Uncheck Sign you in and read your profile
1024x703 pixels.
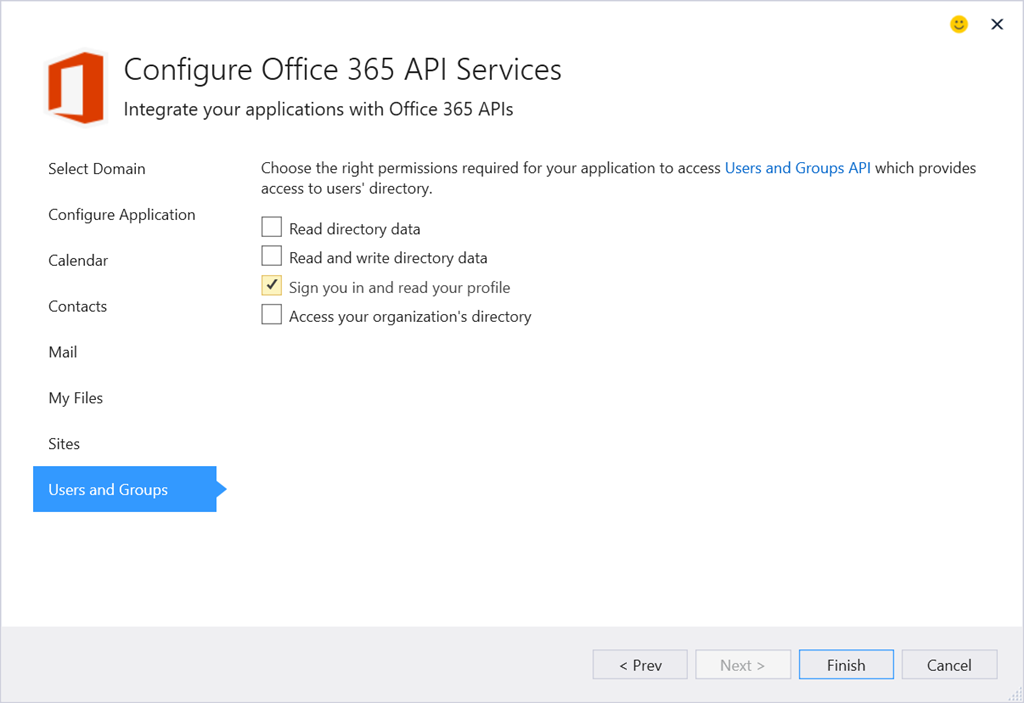pos(272,286)
